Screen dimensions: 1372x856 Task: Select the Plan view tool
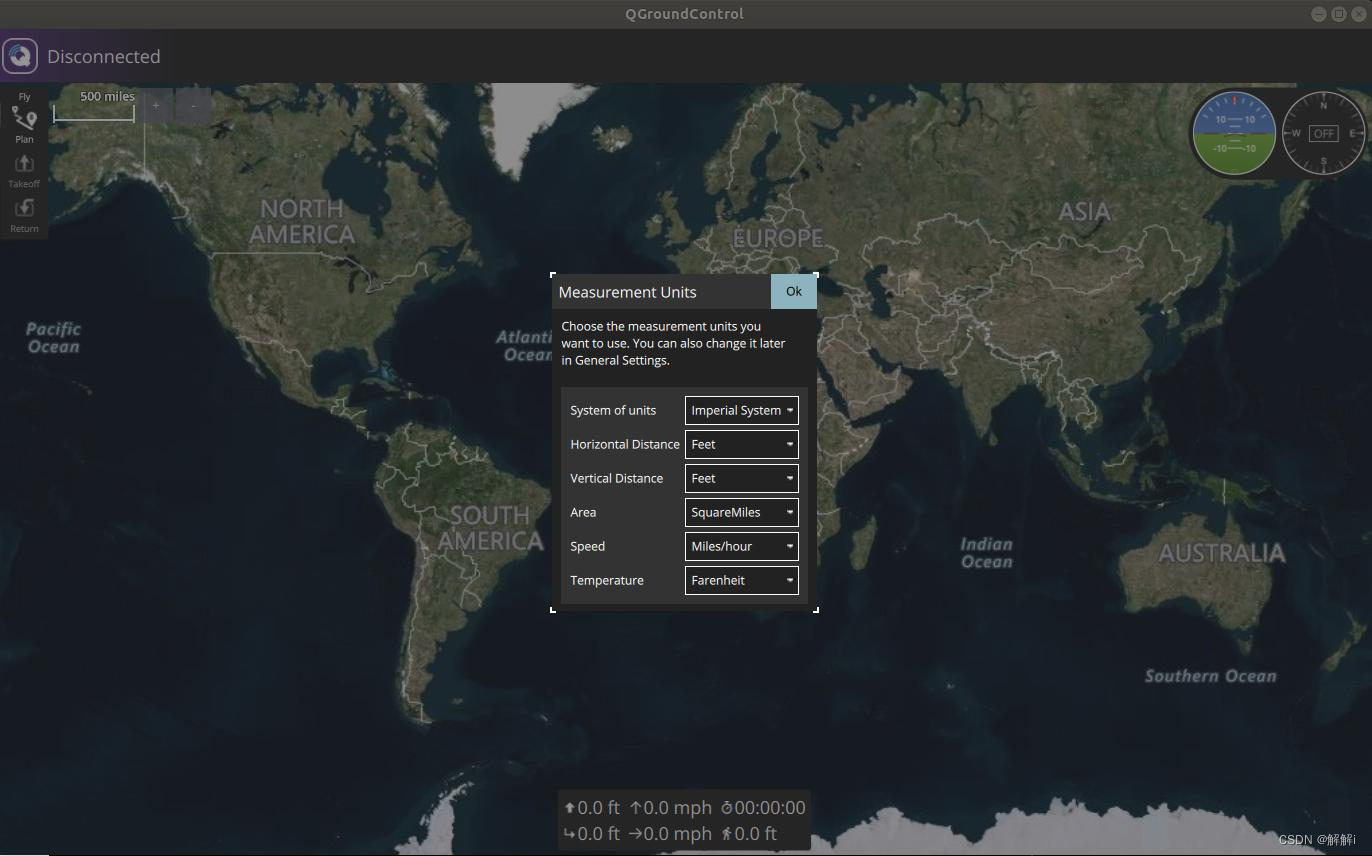coord(24,126)
